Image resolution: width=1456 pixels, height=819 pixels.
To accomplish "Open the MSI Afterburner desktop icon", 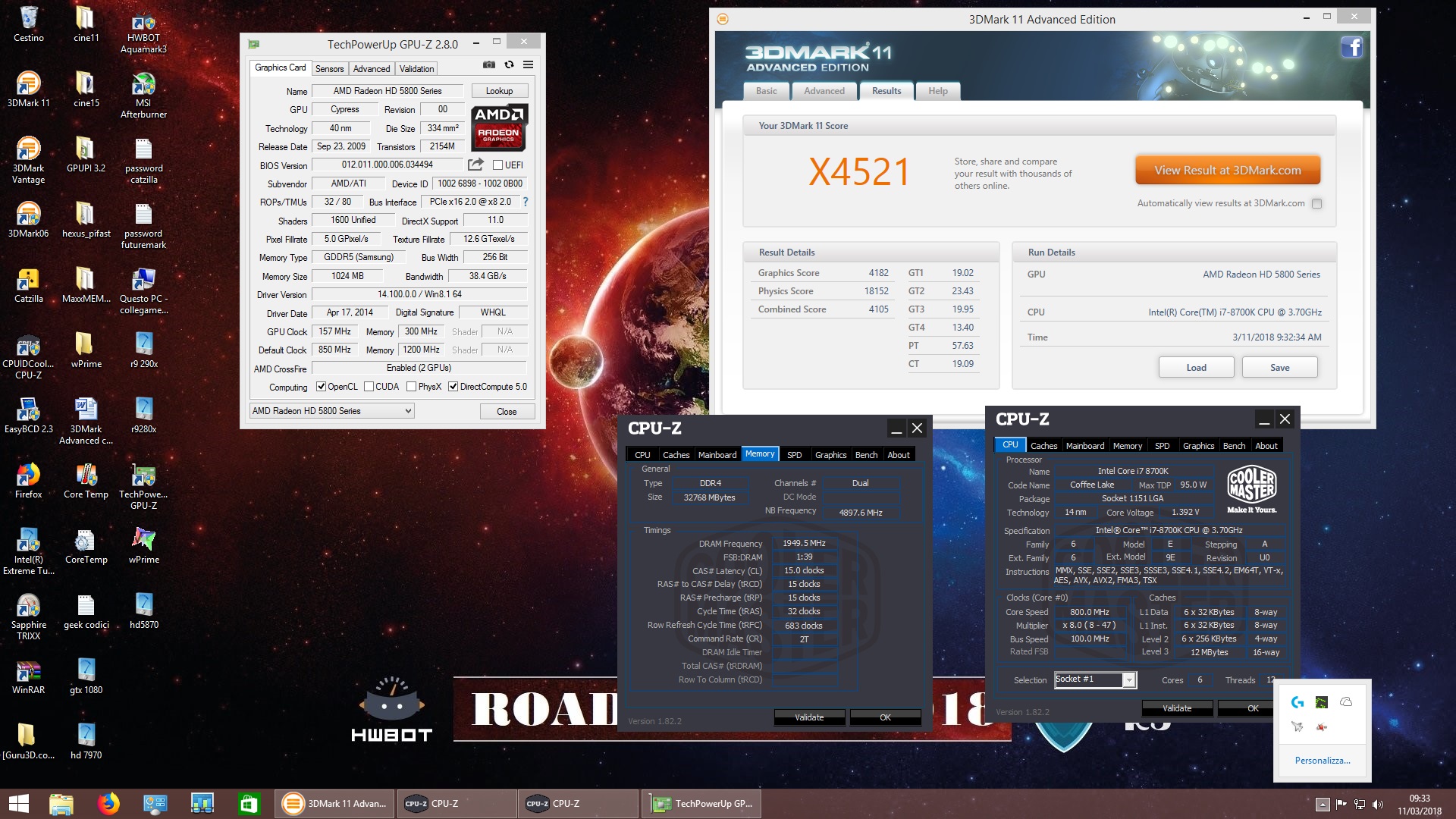I will (144, 95).
